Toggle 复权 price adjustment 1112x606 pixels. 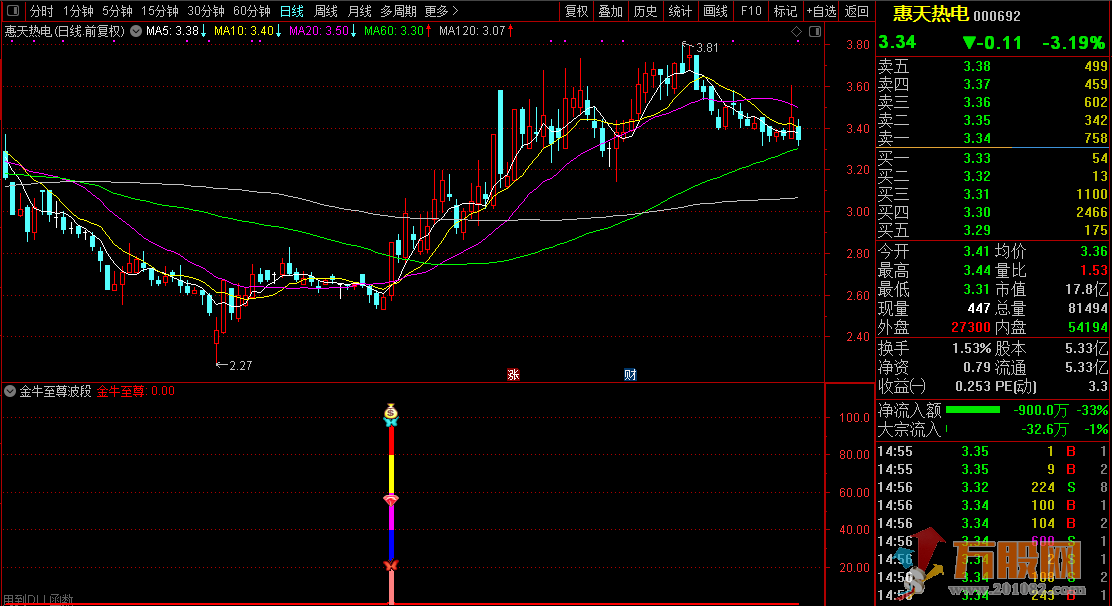(x=576, y=12)
